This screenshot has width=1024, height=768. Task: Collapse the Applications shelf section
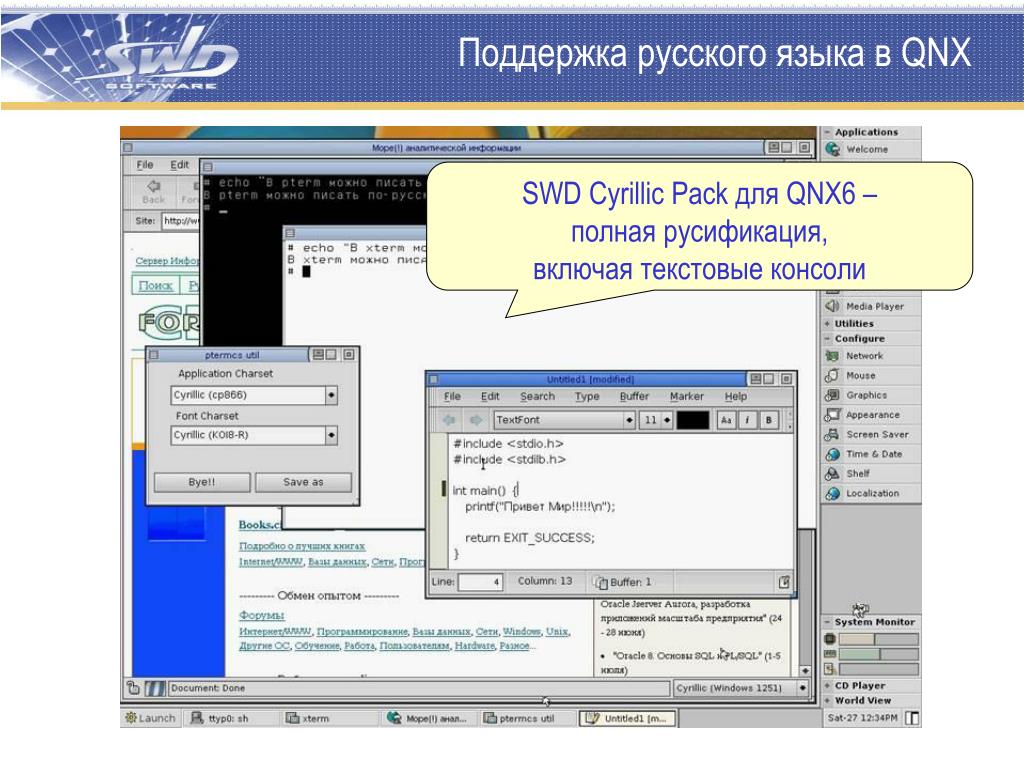(x=827, y=132)
